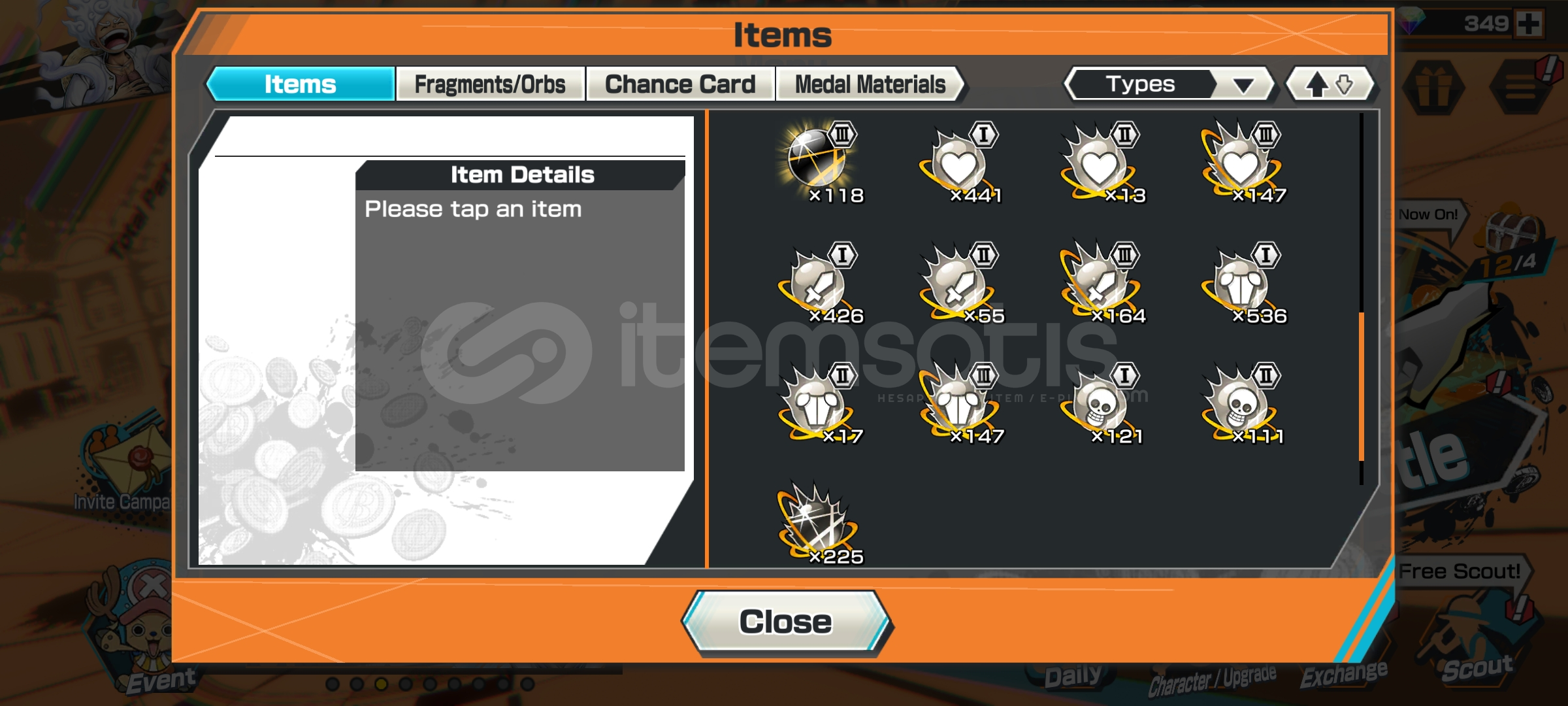Go to the Medal Materials tab
1568x706 pixels.
(870, 84)
